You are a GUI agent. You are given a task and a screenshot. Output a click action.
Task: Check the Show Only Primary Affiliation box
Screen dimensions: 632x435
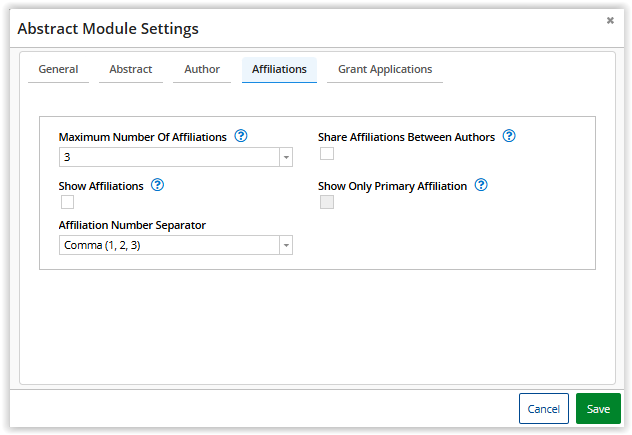[x=327, y=202]
